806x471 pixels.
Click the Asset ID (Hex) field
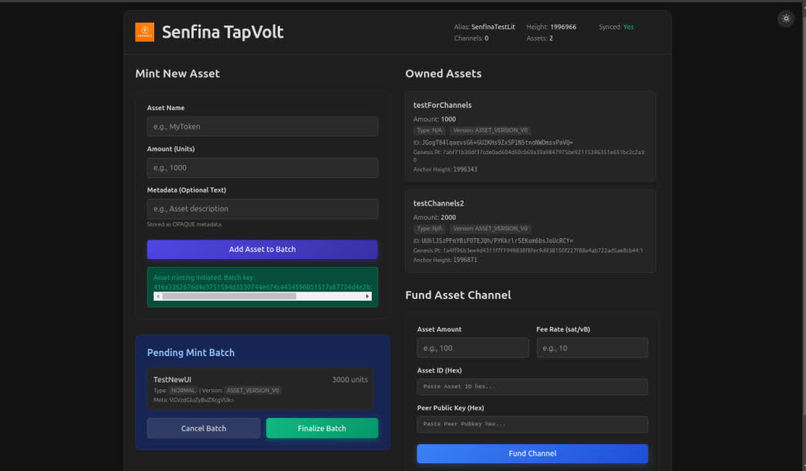tap(532, 387)
